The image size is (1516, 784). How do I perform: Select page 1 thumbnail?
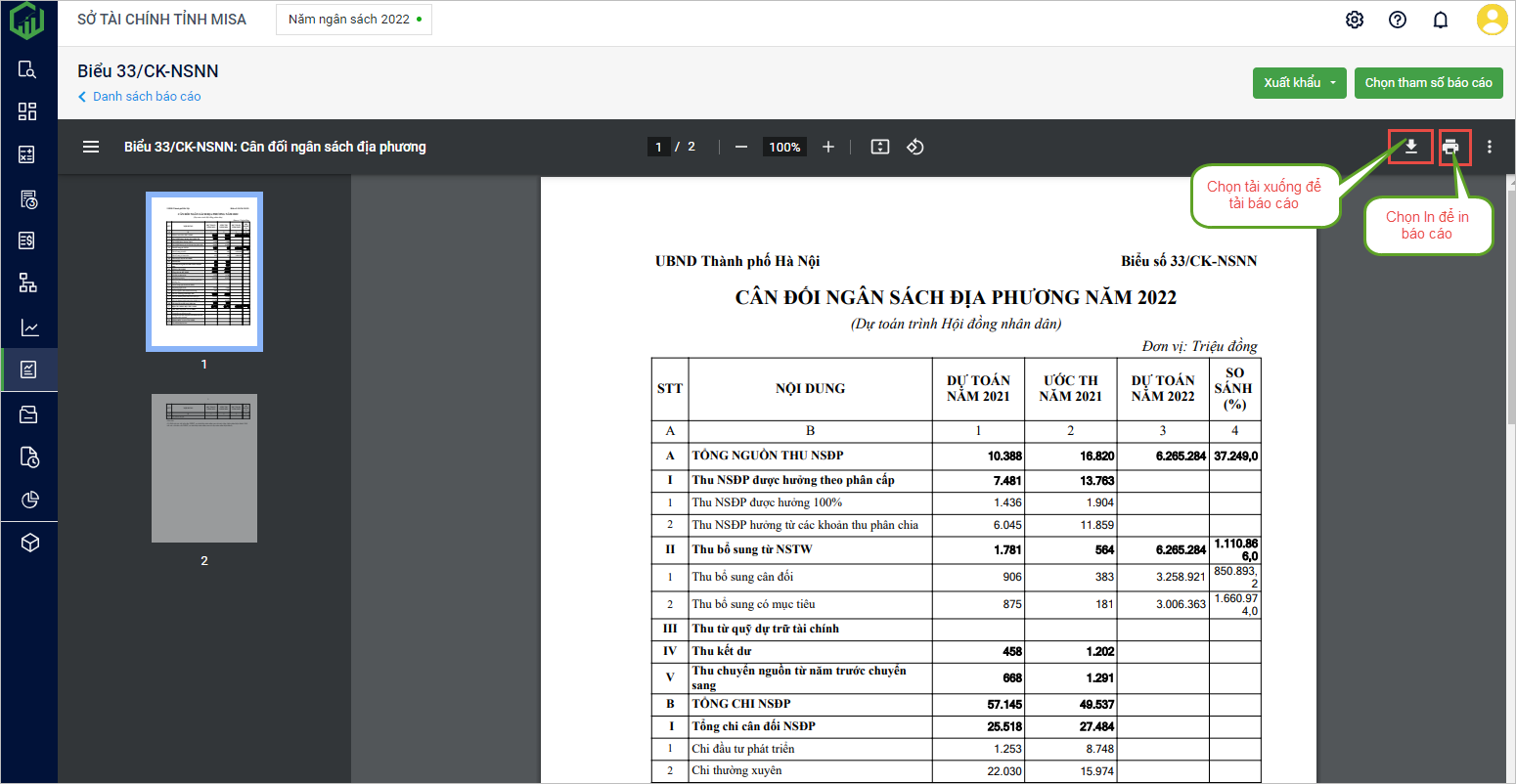[x=204, y=271]
